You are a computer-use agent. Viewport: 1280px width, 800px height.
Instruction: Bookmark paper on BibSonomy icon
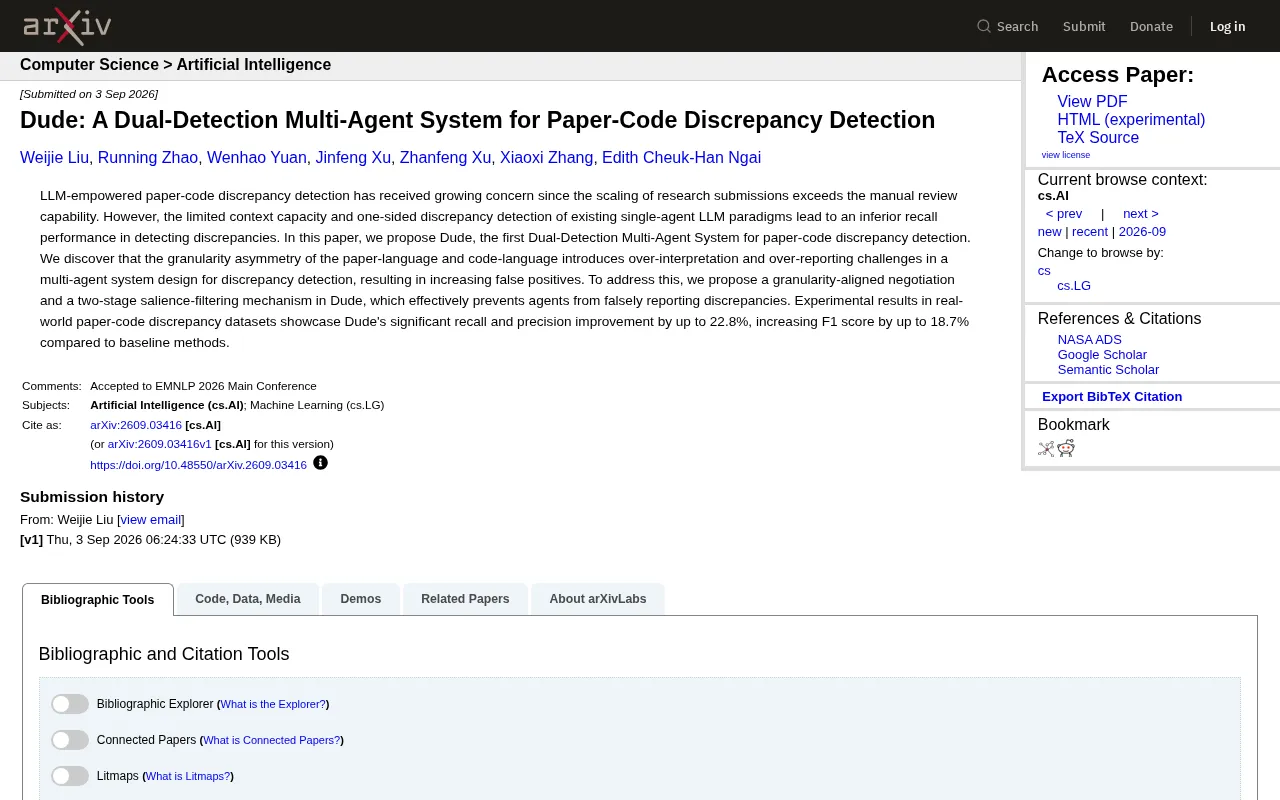(1046, 449)
